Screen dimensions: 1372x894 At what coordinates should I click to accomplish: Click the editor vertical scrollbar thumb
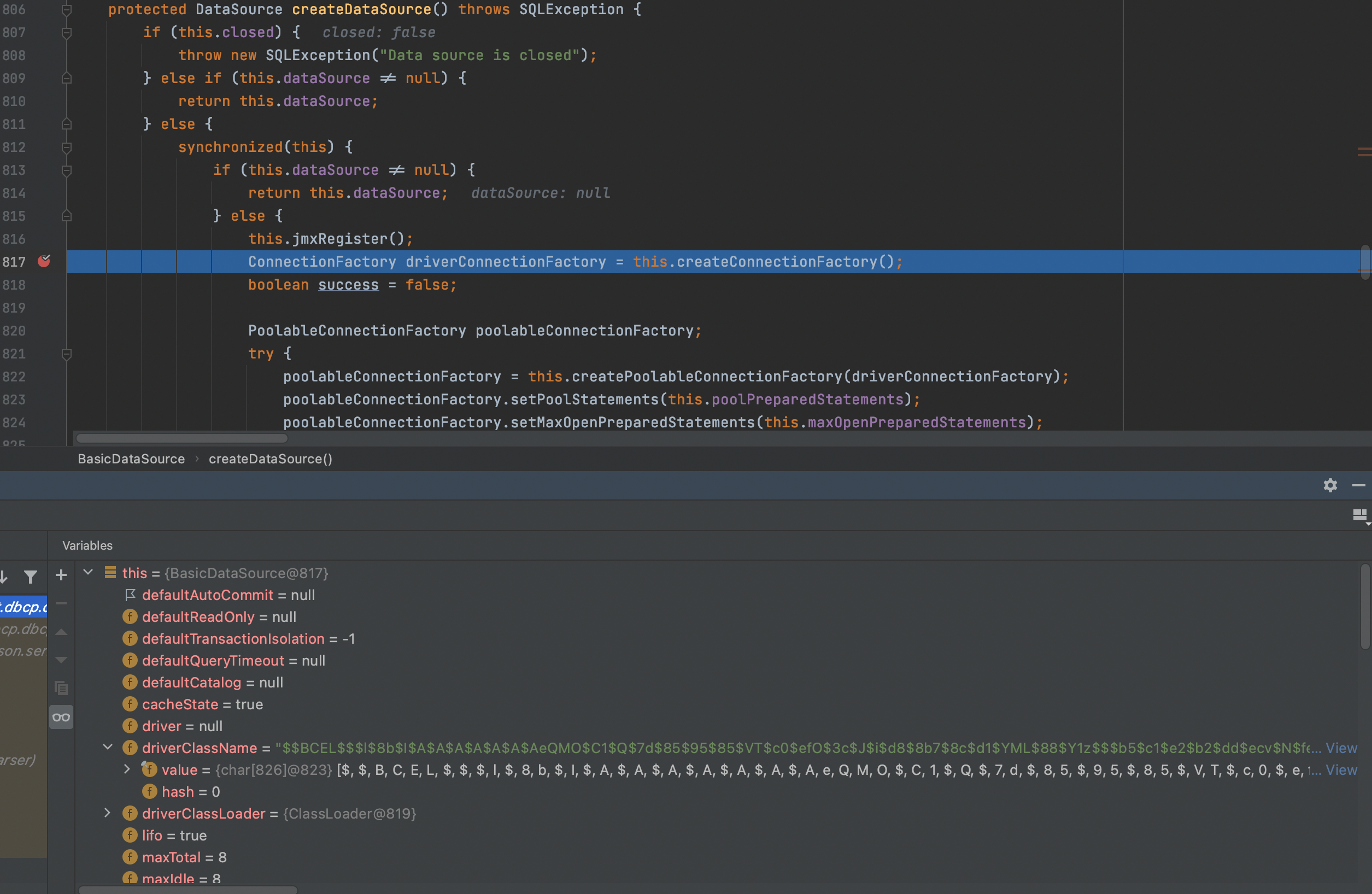coord(1365,262)
